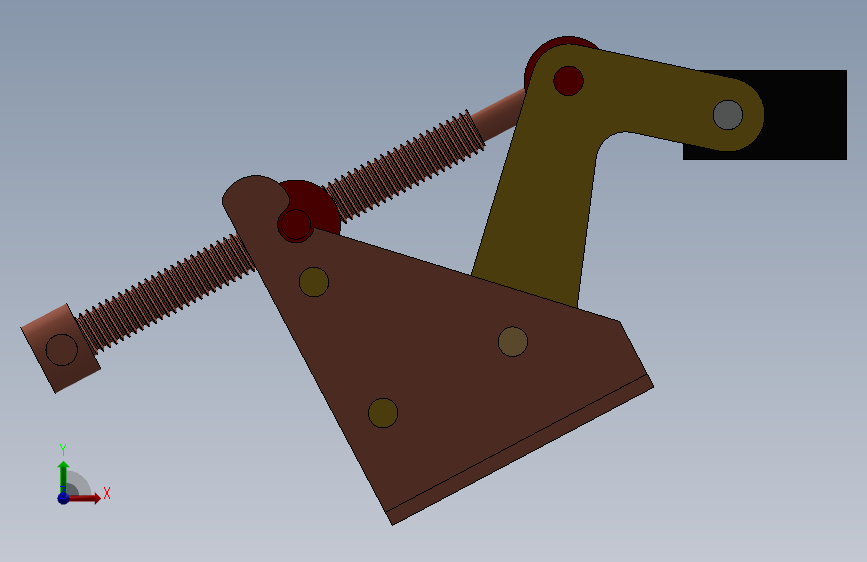Click the blue Z axis ball of the triad

(x=63, y=498)
